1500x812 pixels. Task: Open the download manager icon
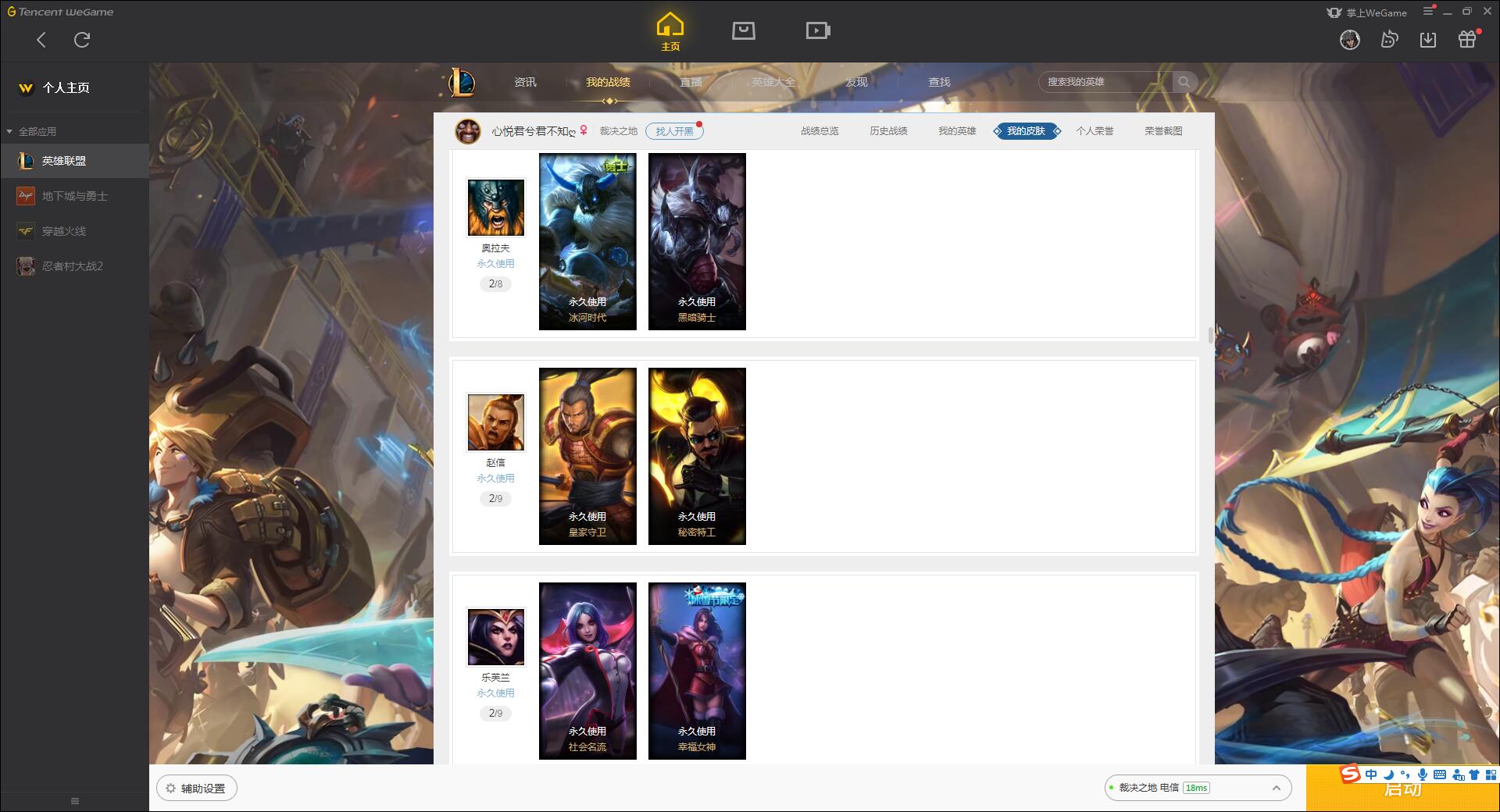coord(1427,40)
